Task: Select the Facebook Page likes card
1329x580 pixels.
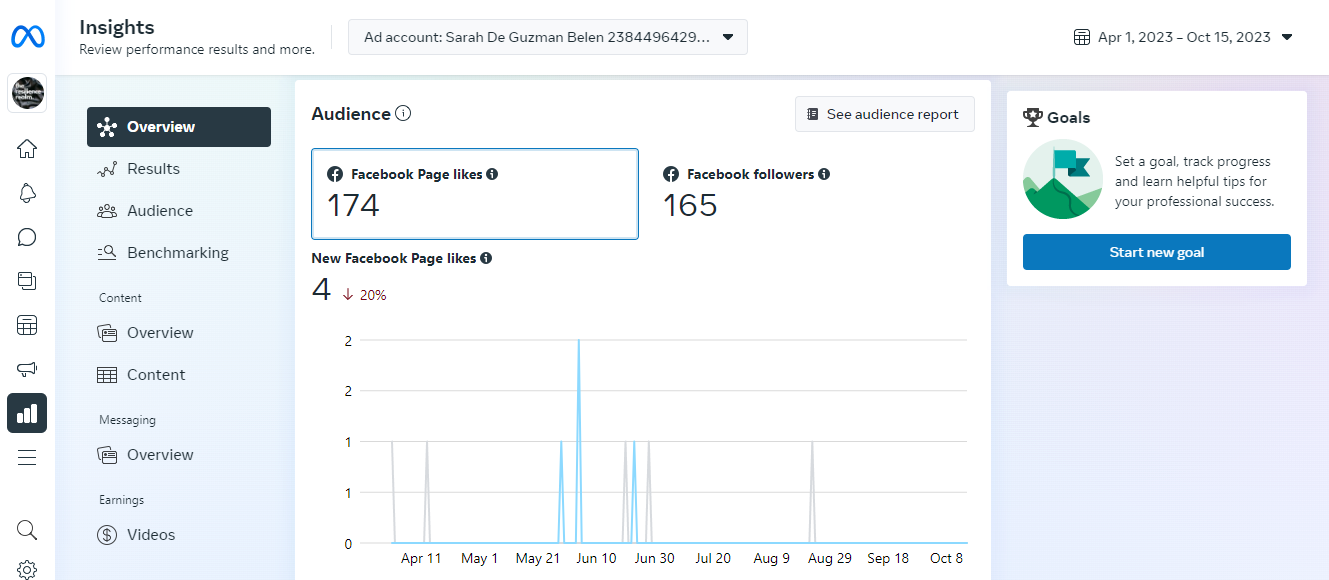Action: pyautogui.click(x=474, y=194)
